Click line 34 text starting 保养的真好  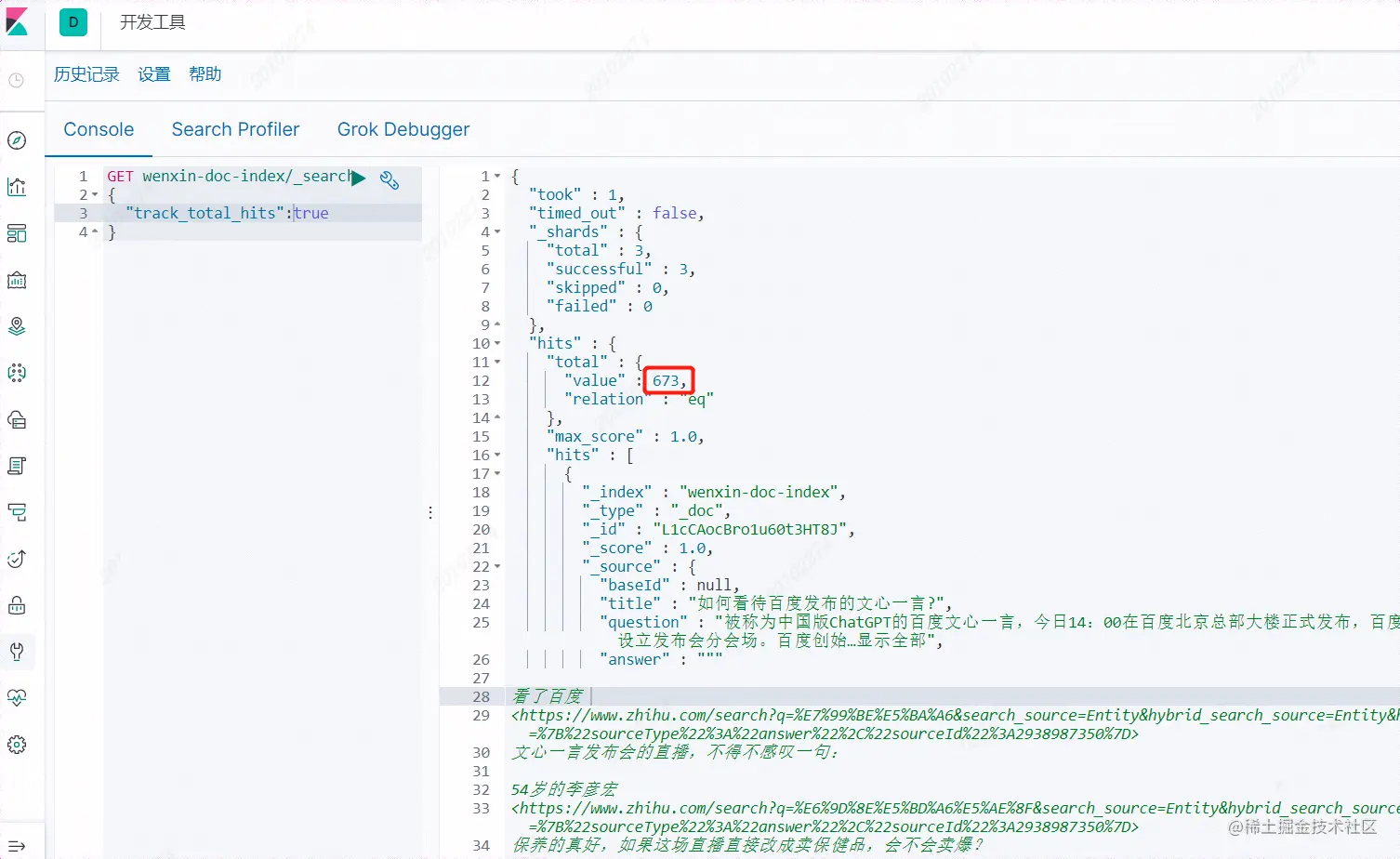(x=748, y=845)
